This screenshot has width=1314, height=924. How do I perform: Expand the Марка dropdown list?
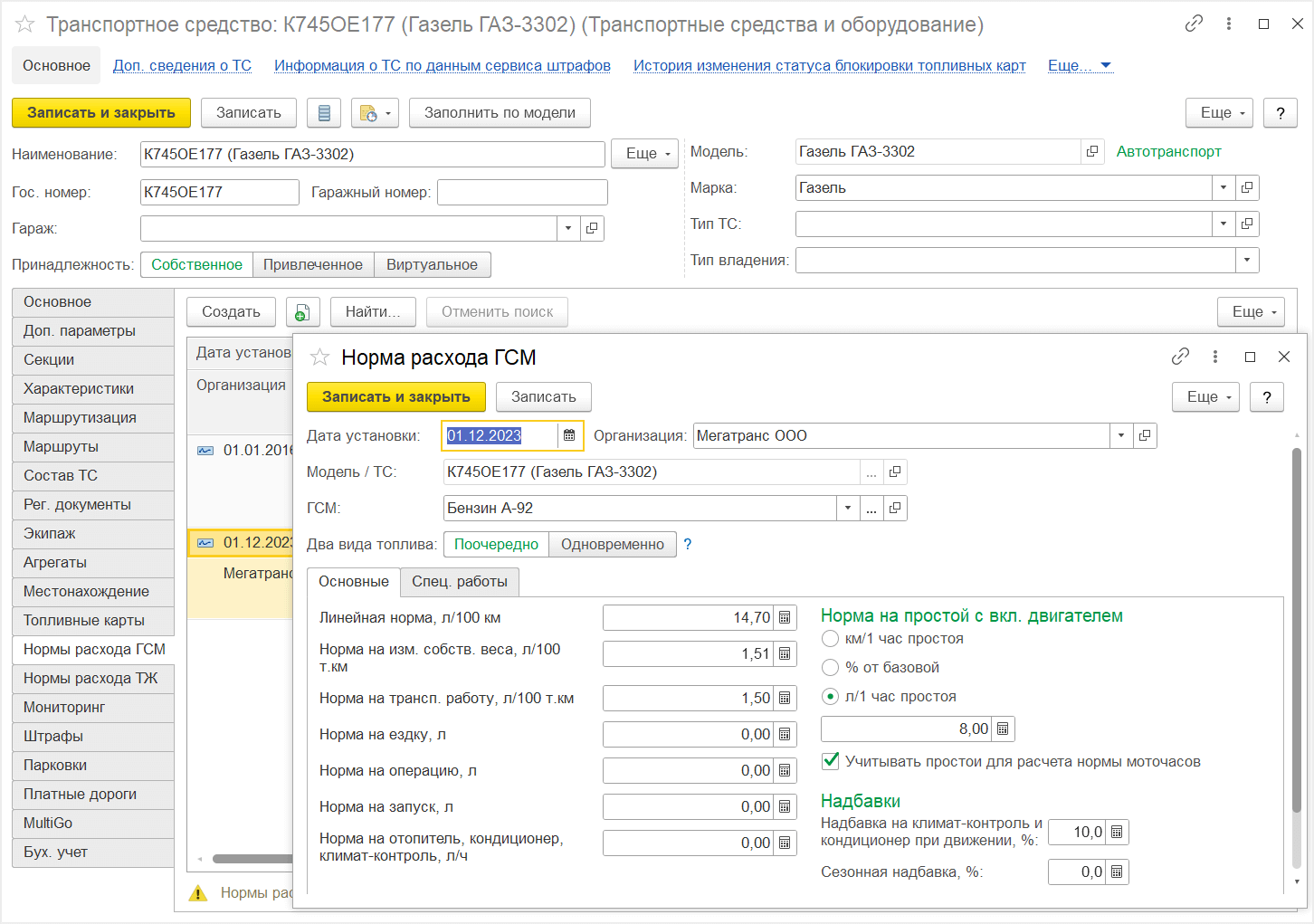click(x=1224, y=187)
